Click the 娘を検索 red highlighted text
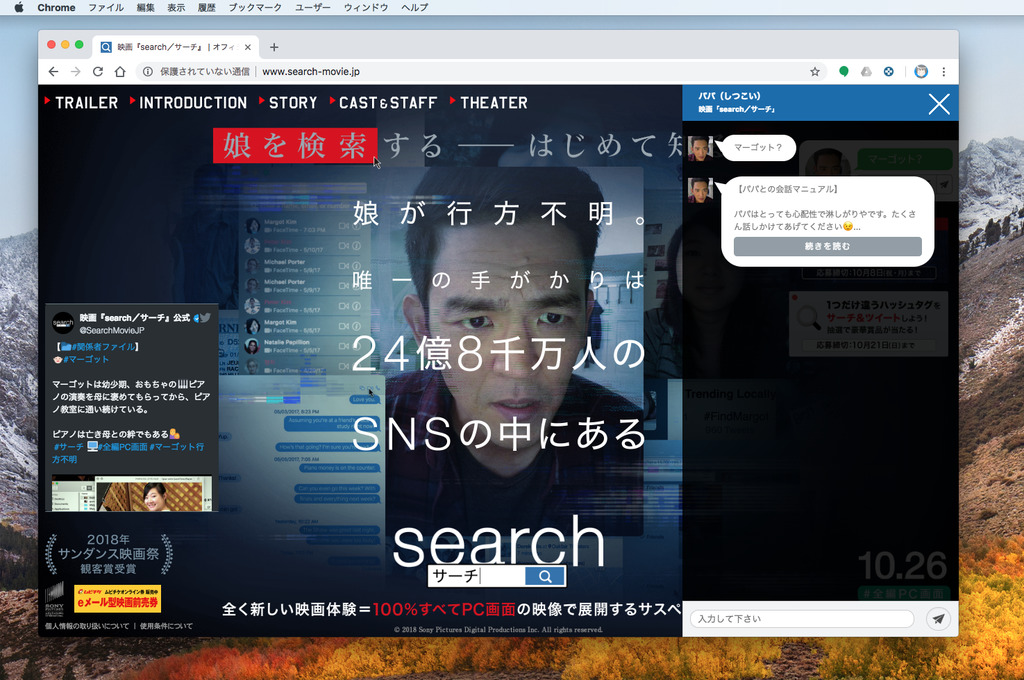 tap(295, 145)
